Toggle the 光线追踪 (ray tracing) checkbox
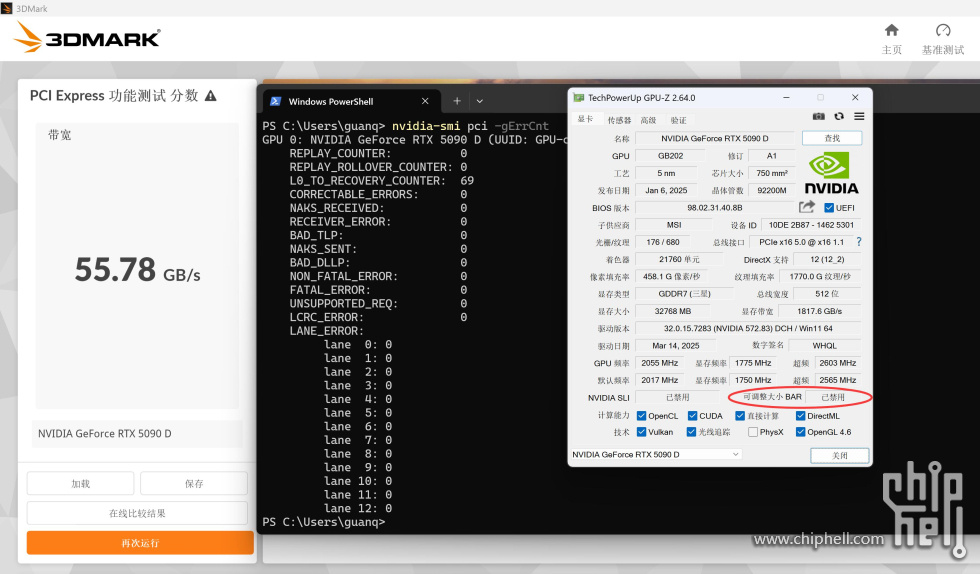The image size is (980, 574). (691, 432)
